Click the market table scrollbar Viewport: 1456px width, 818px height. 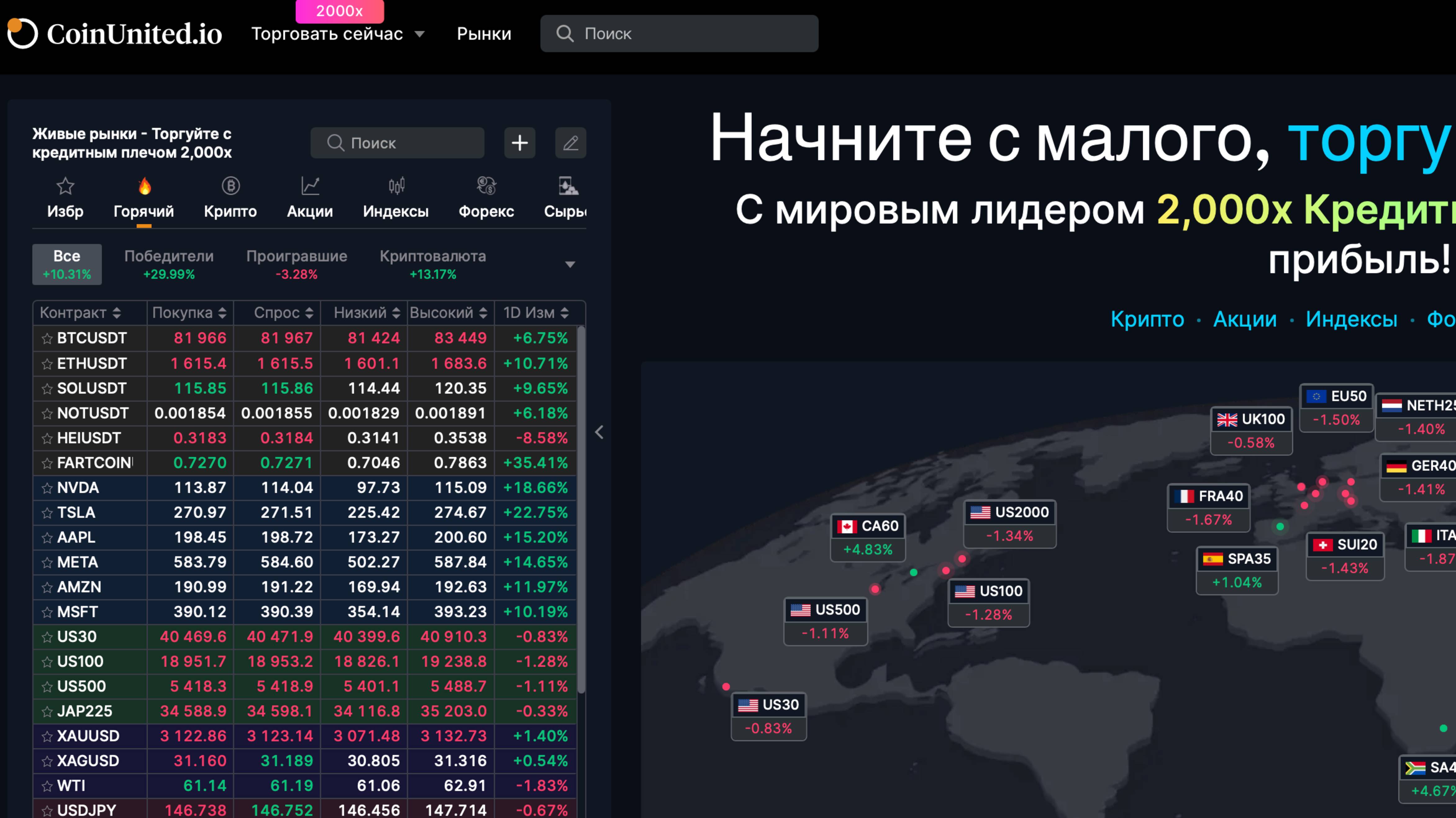pyautogui.click(x=581, y=509)
